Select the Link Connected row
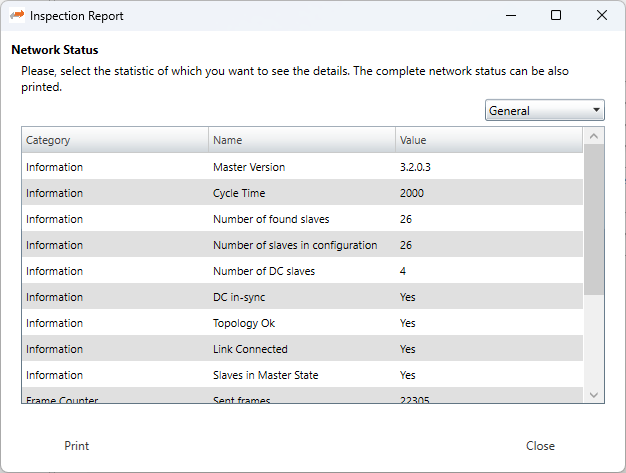The height and width of the screenshot is (473, 626). [250, 349]
